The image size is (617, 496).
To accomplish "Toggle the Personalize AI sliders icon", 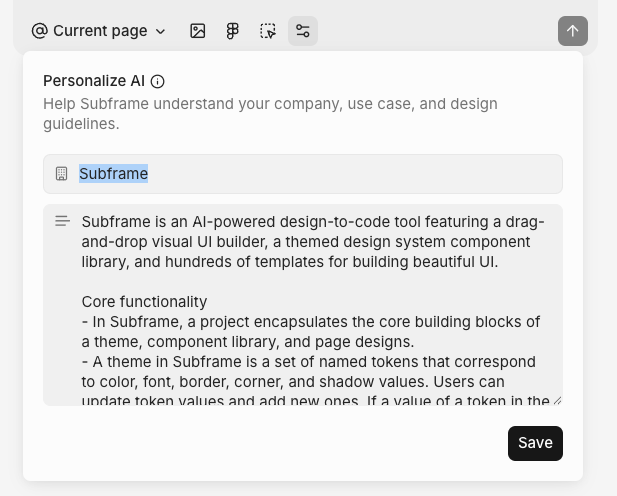I will click(x=303, y=31).
